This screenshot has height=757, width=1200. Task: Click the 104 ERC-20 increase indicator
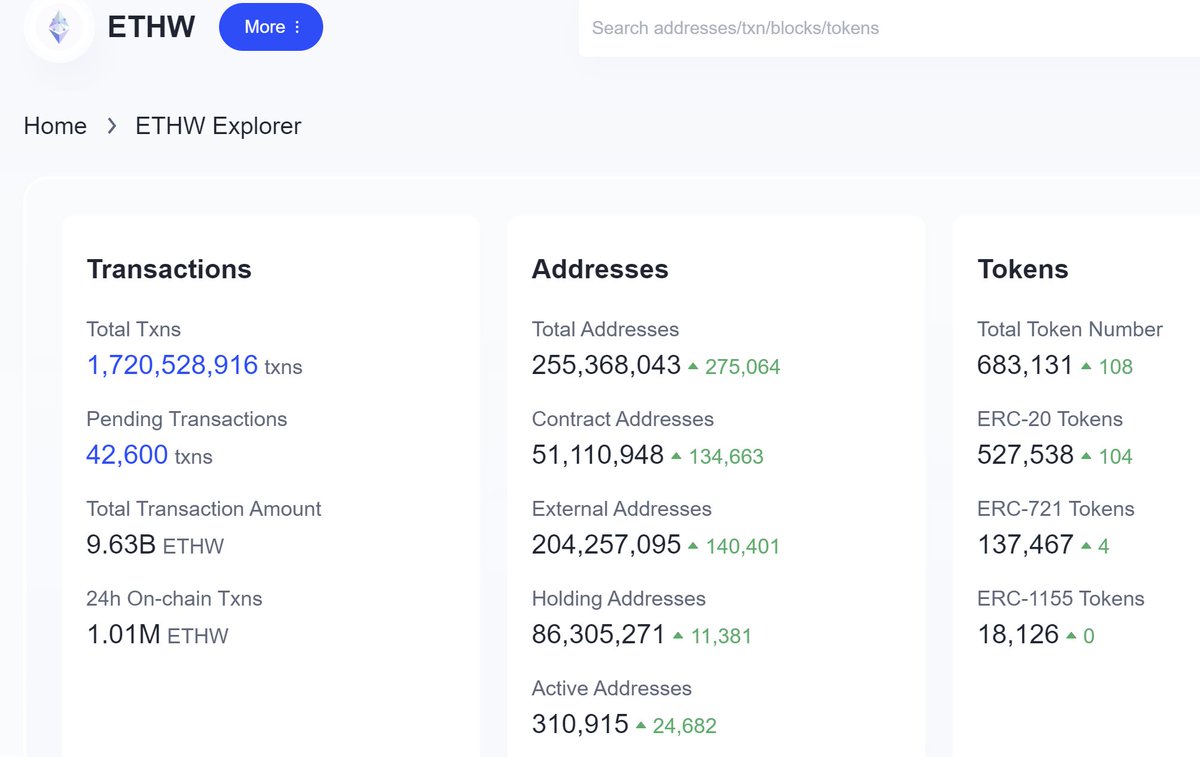[x=1107, y=457]
